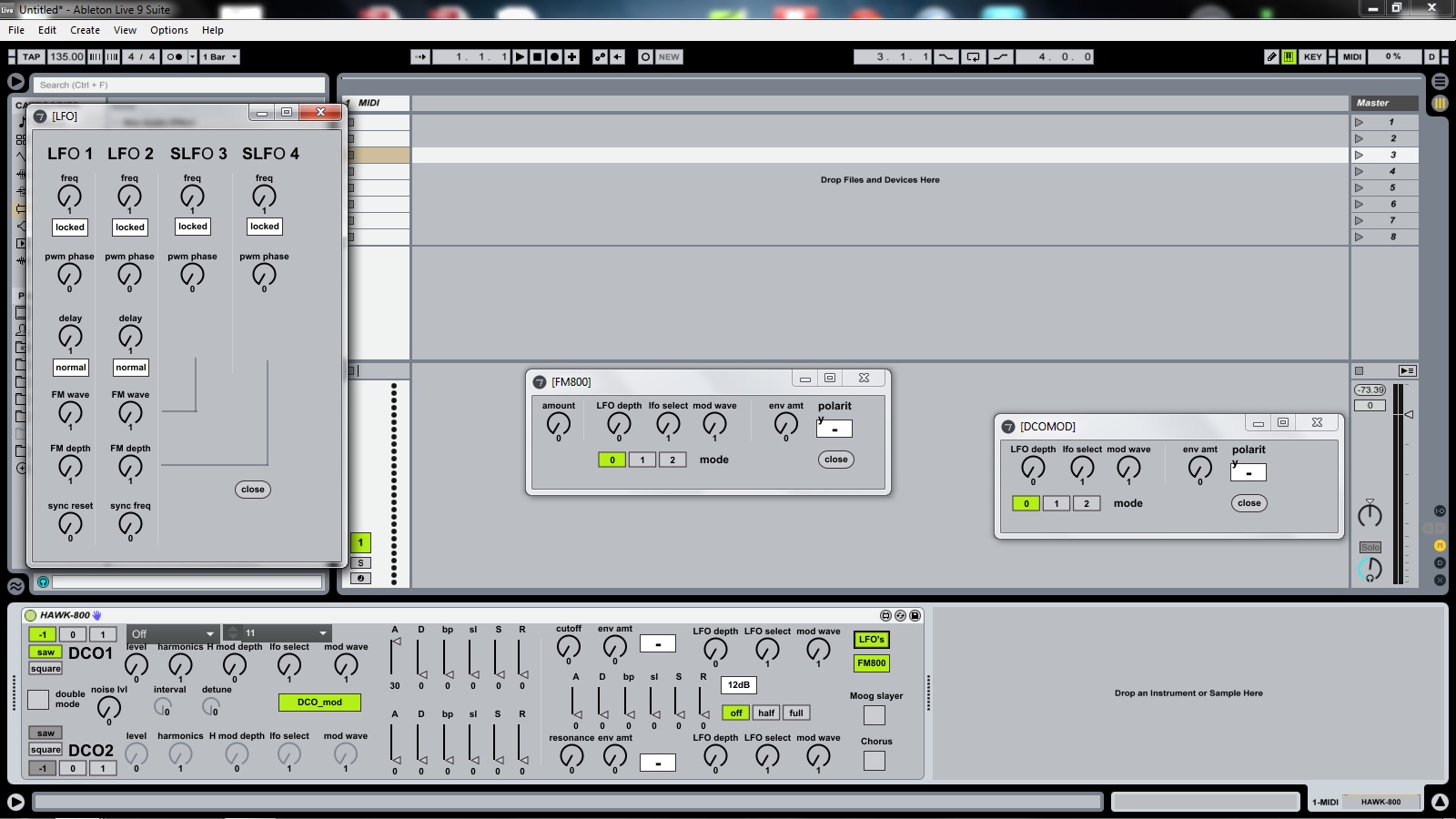Image resolution: width=1456 pixels, height=819 pixels.
Task: Enable the Chorus checkbox
Action: pyautogui.click(x=875, y=760)
